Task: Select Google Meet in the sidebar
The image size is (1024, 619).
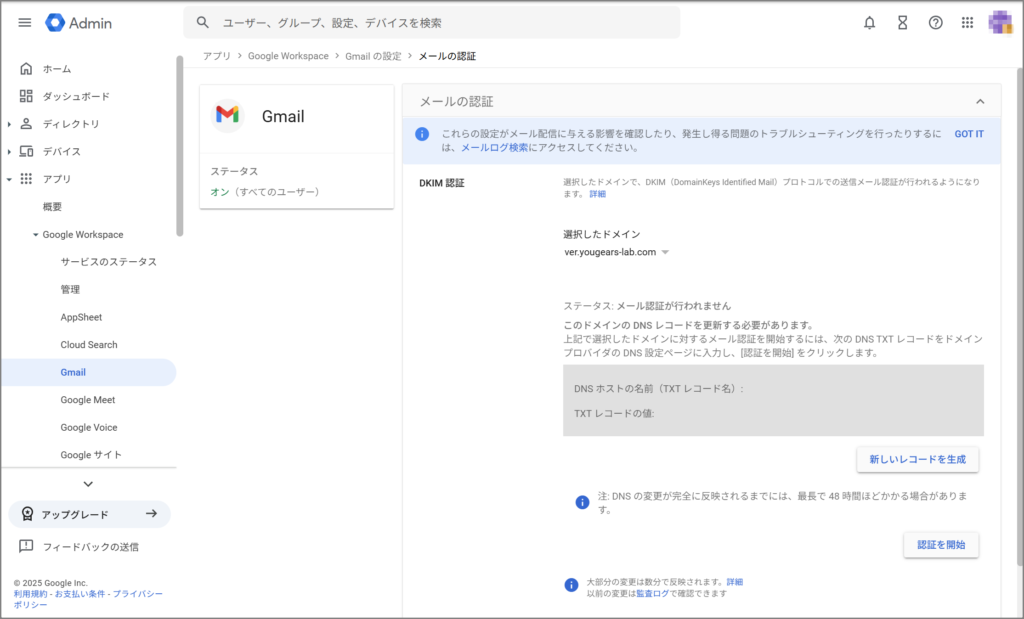Action: click(x=87, y=400)
